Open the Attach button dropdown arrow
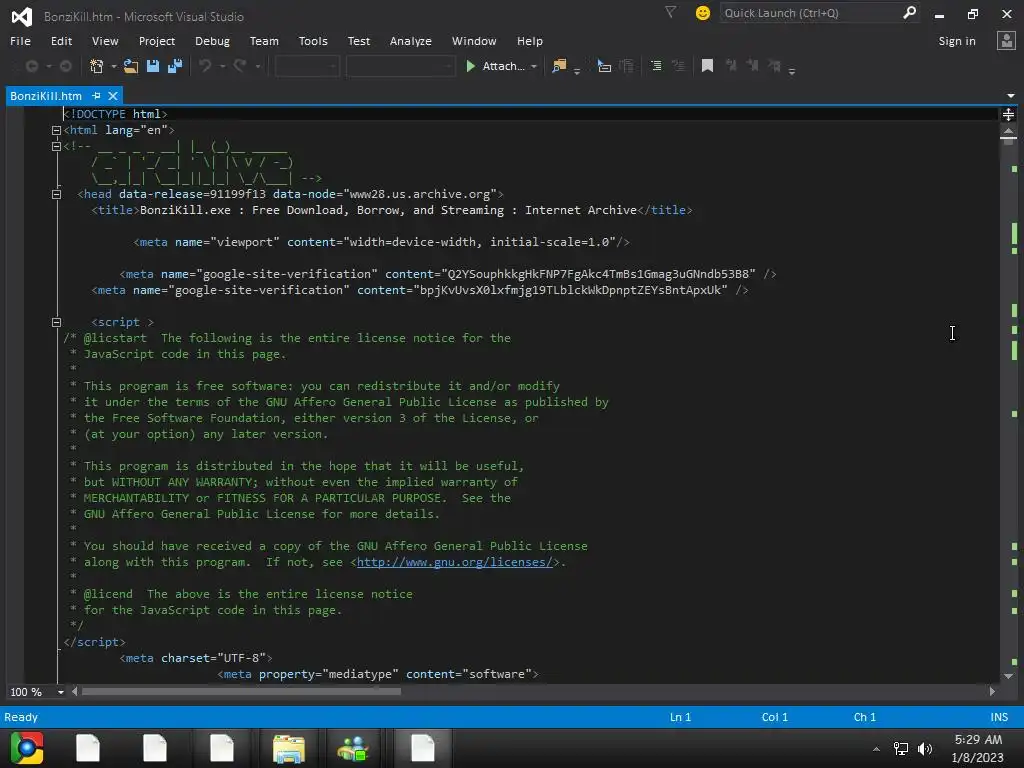The image size is (1024, 768). [x=534, y=66]
